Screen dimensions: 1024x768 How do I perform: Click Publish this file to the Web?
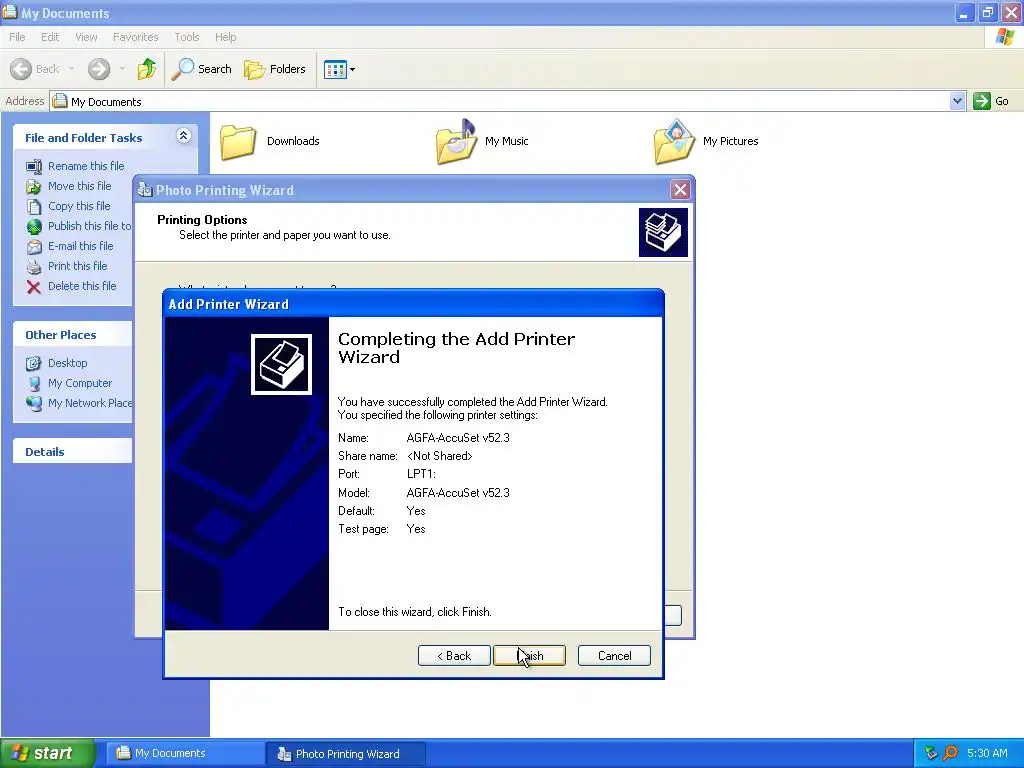89,226
